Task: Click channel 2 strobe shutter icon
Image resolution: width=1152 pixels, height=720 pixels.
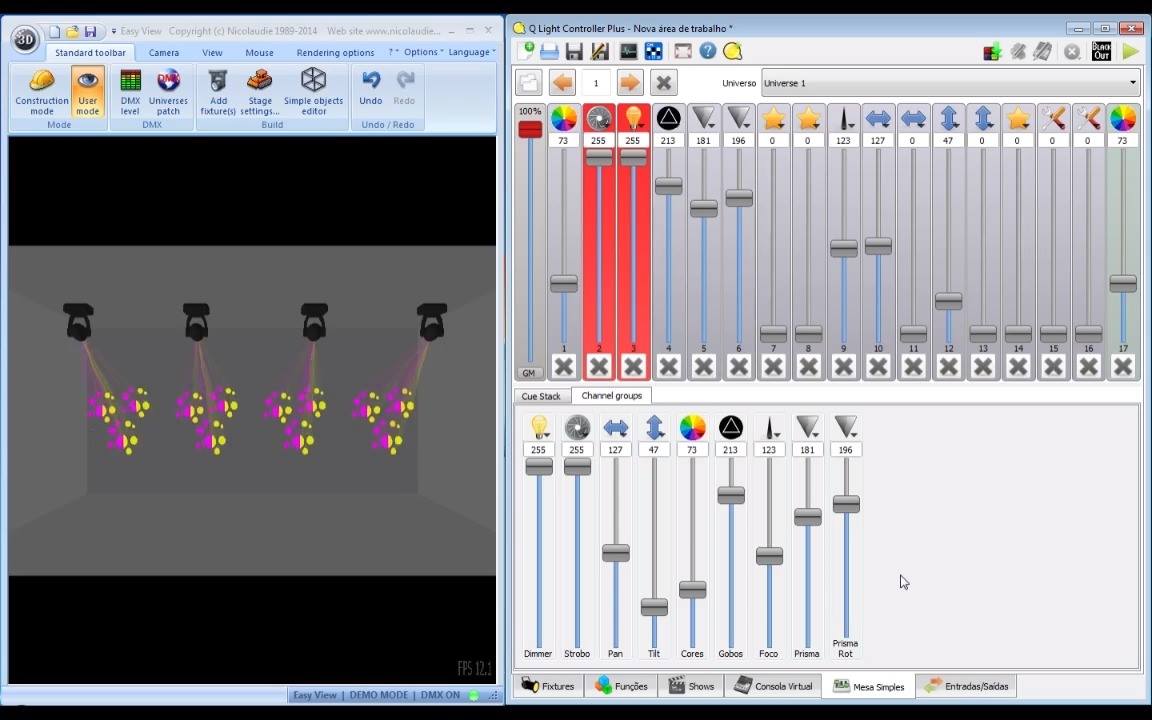Action: click(x=599, y=118)
